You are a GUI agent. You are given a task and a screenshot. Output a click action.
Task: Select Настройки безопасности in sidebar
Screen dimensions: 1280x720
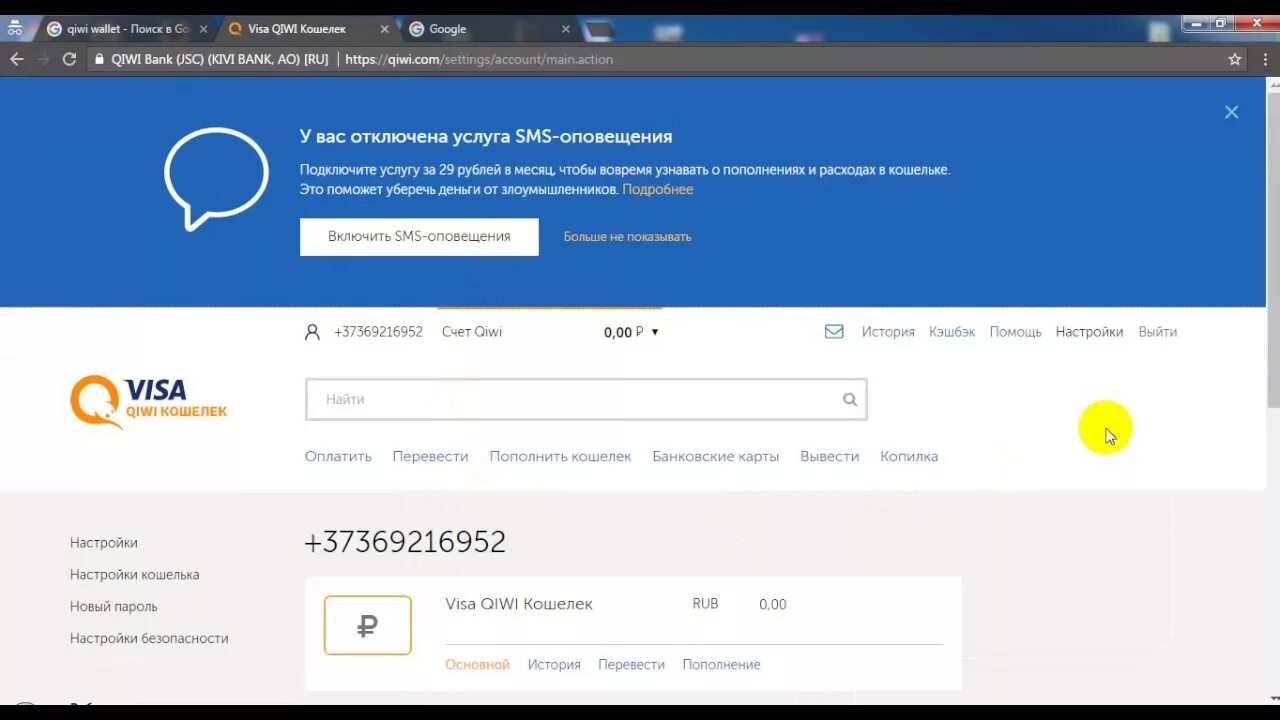coord(149,639)
